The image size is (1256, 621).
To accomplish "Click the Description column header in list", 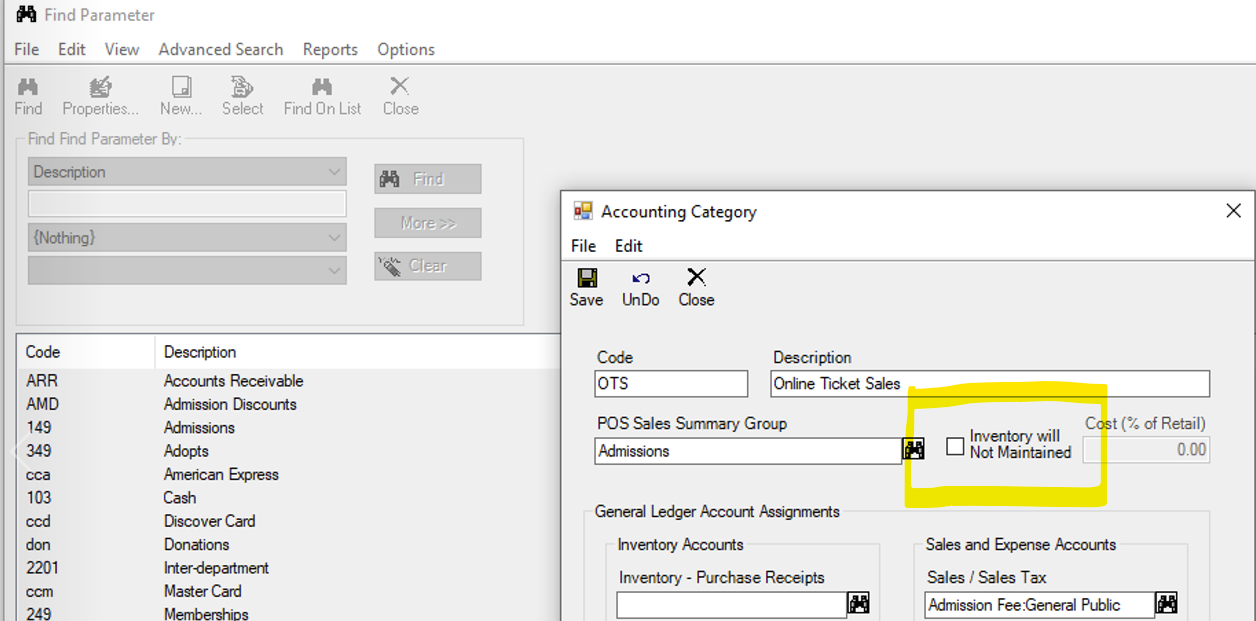I will (x=358, y=352).
